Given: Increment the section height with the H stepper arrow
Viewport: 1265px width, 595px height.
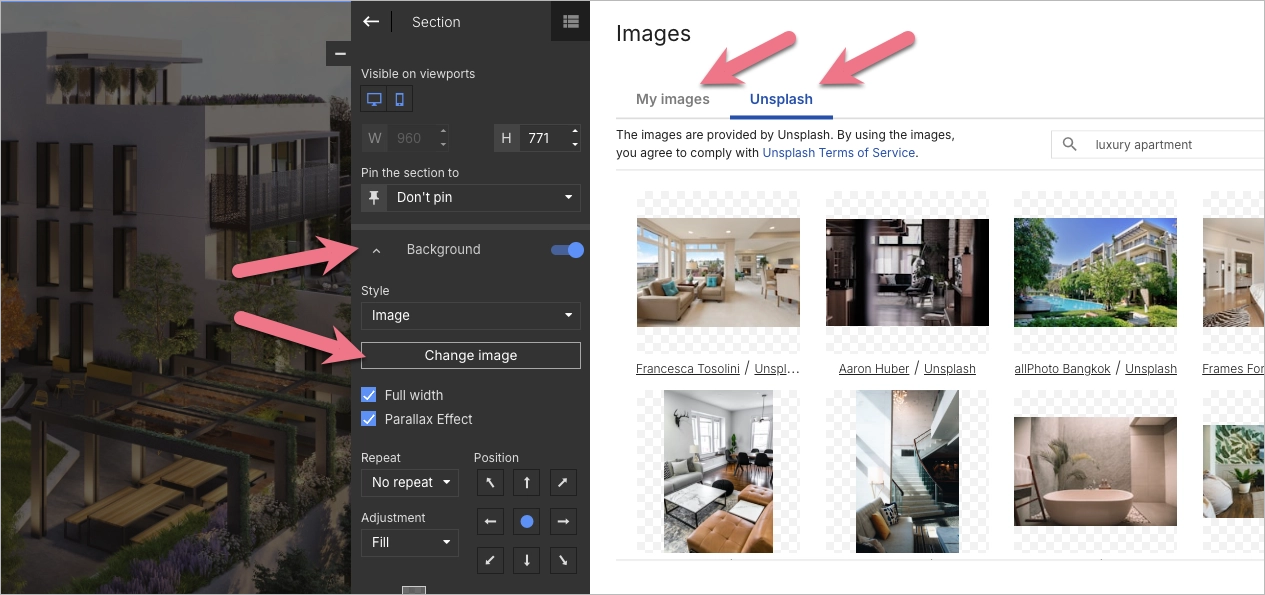Looking at the screenshot, I should (x=575, y=132).
